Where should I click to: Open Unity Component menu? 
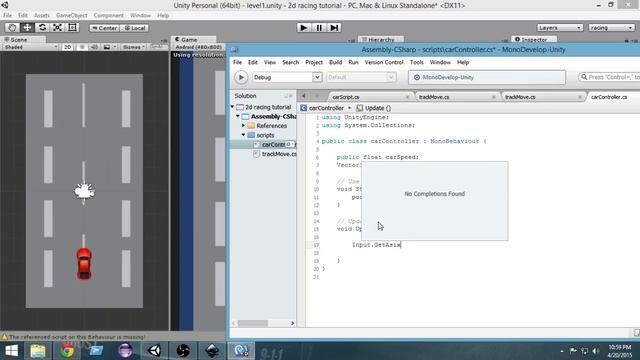pos(109,16)
